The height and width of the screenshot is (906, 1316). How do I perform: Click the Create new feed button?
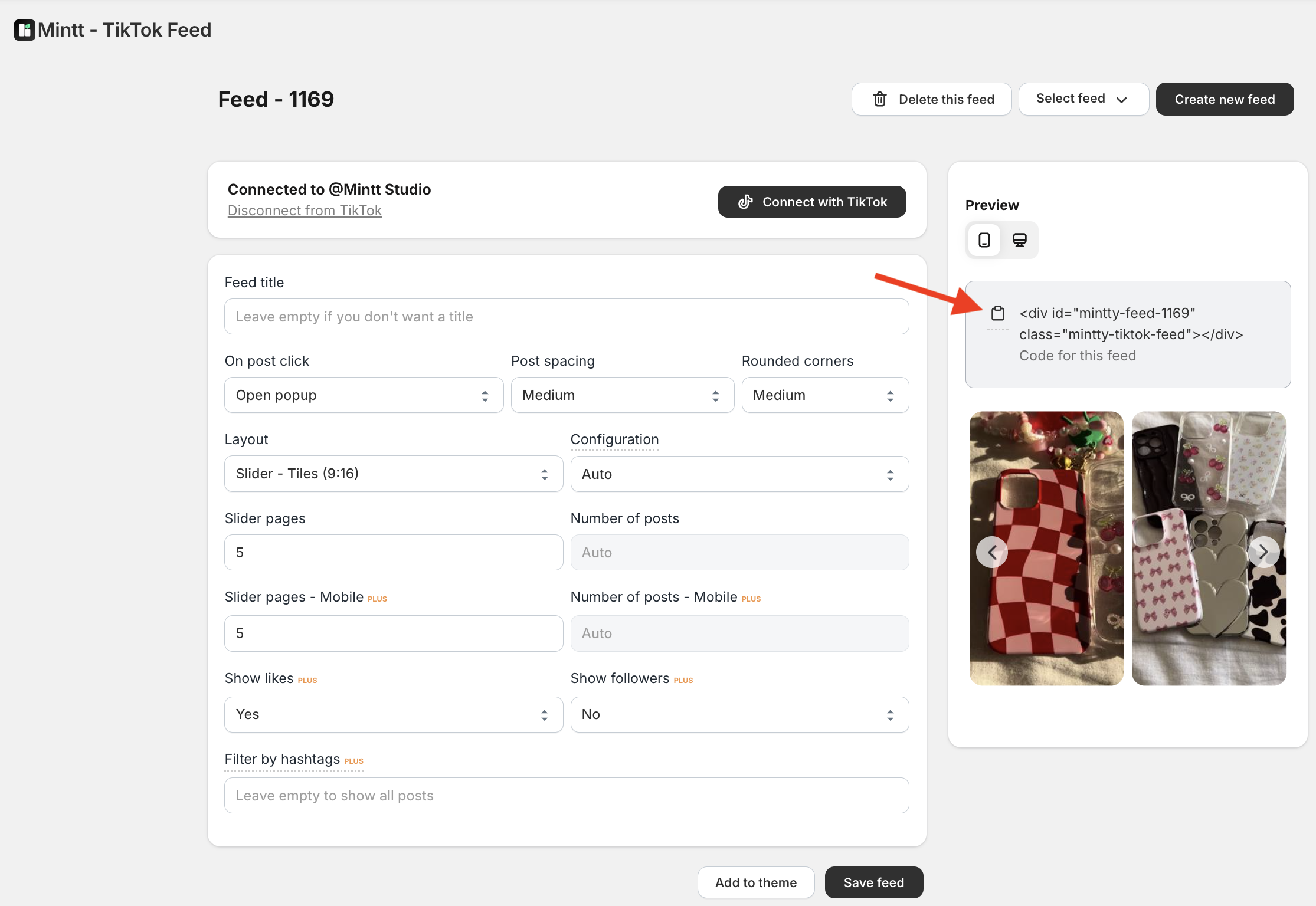coord(1225,99)
